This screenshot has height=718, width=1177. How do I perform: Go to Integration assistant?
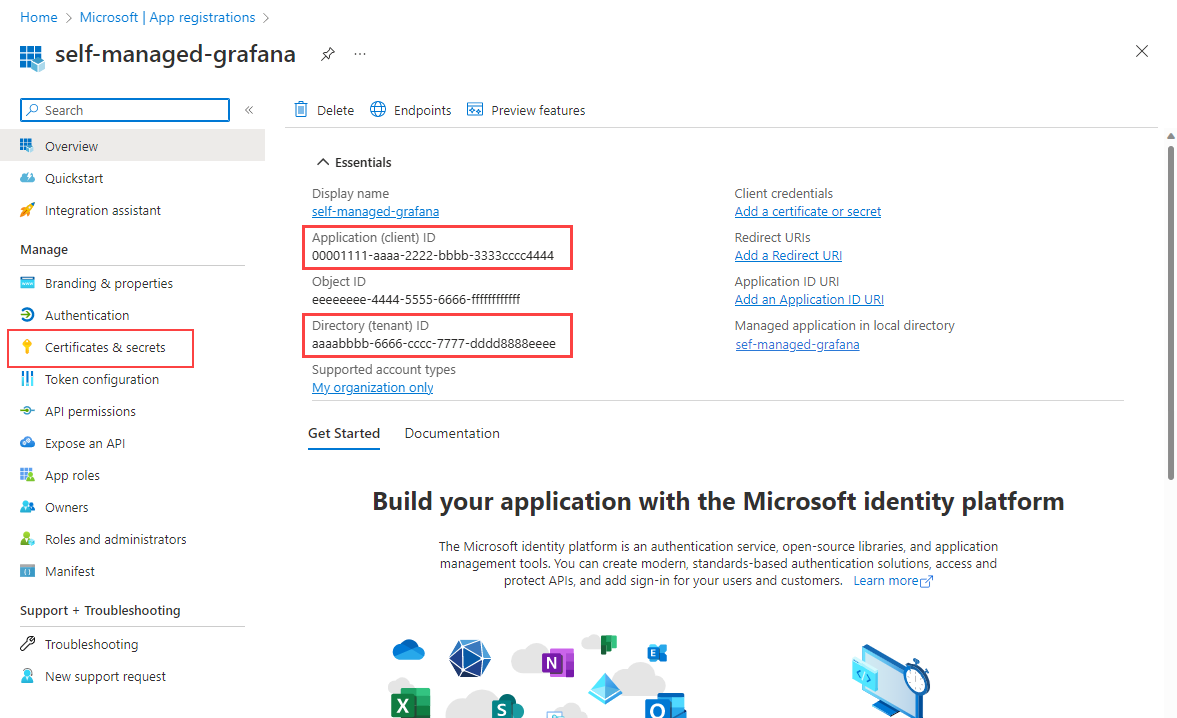coord(103,210)
